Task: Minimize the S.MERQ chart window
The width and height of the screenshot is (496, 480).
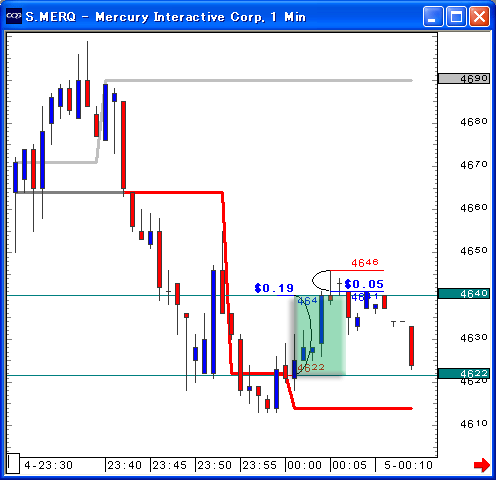Action: tap(433, 16)
